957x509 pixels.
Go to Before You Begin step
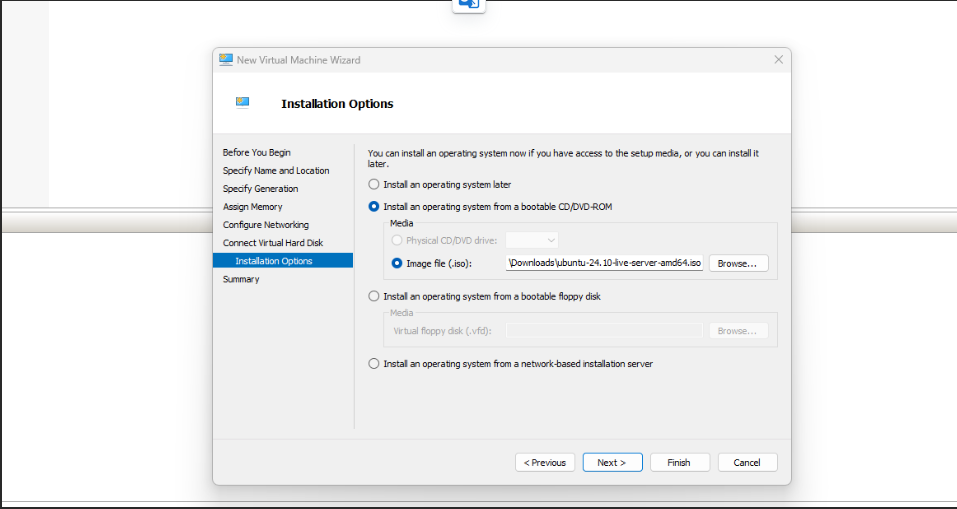pos(257,153)
